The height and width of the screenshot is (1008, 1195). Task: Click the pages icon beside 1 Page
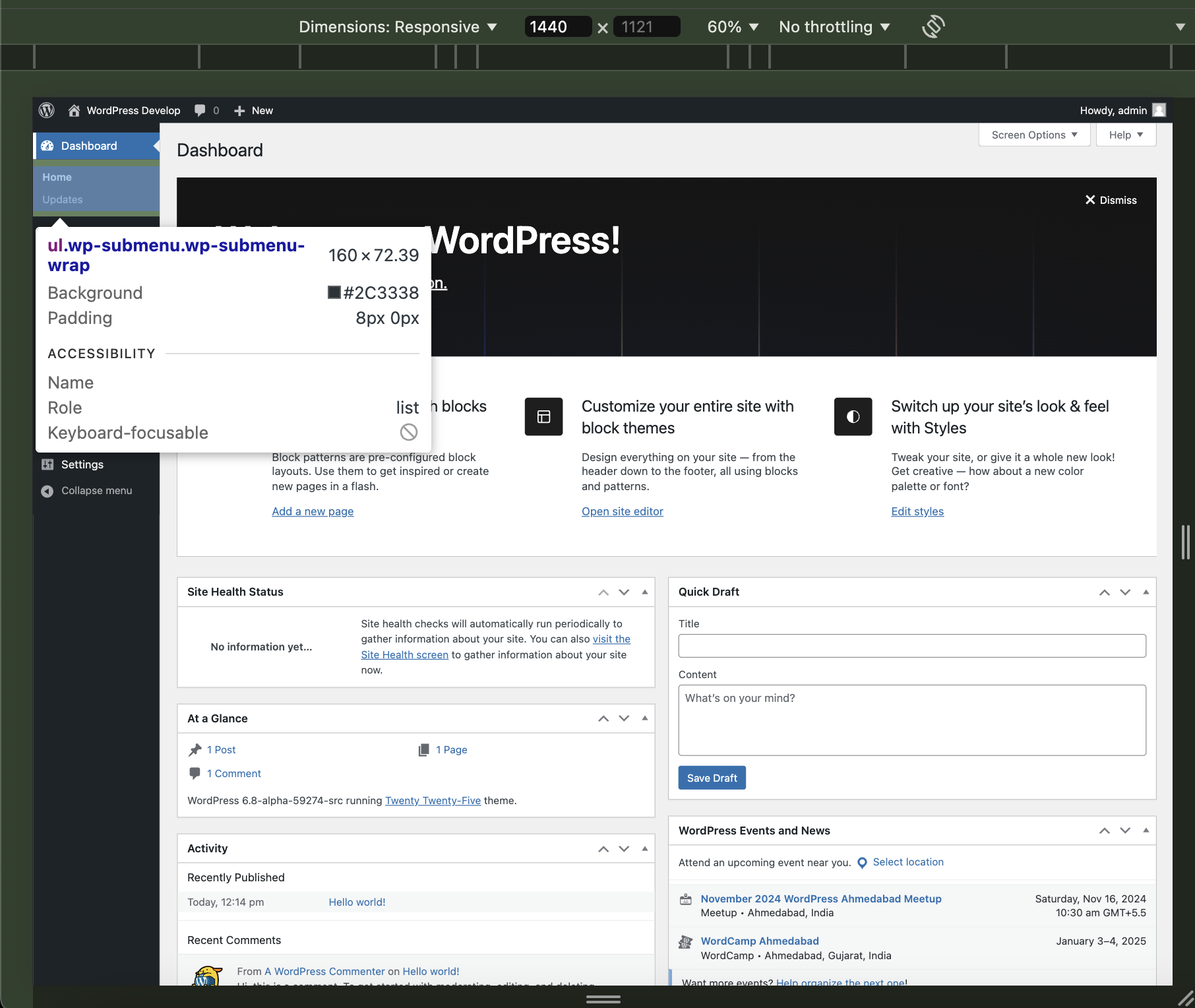[x=423, y=750]
